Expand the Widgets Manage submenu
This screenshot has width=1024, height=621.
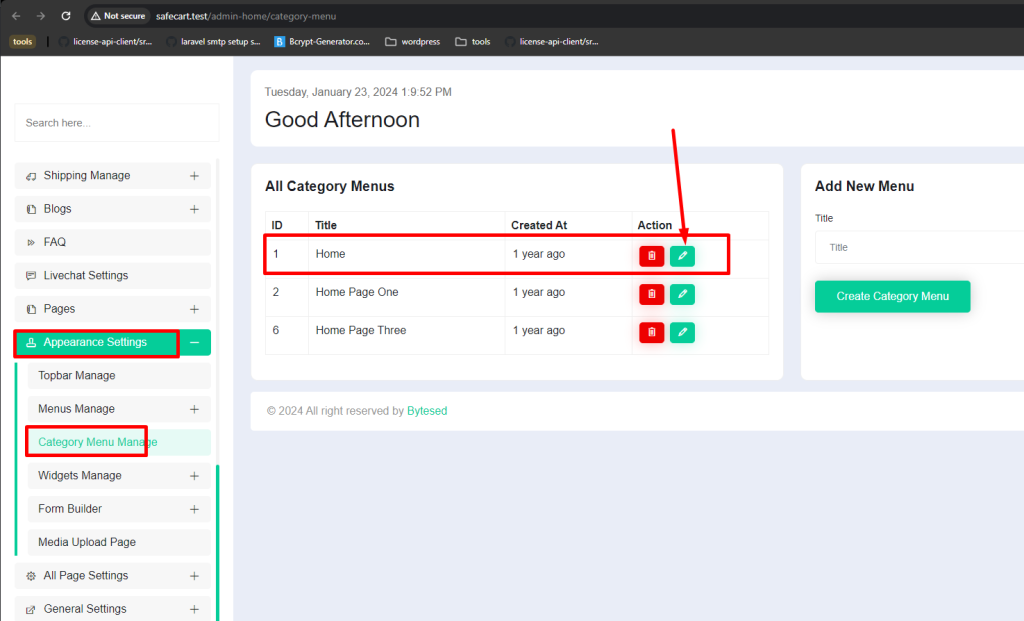[x=194, y=476]
